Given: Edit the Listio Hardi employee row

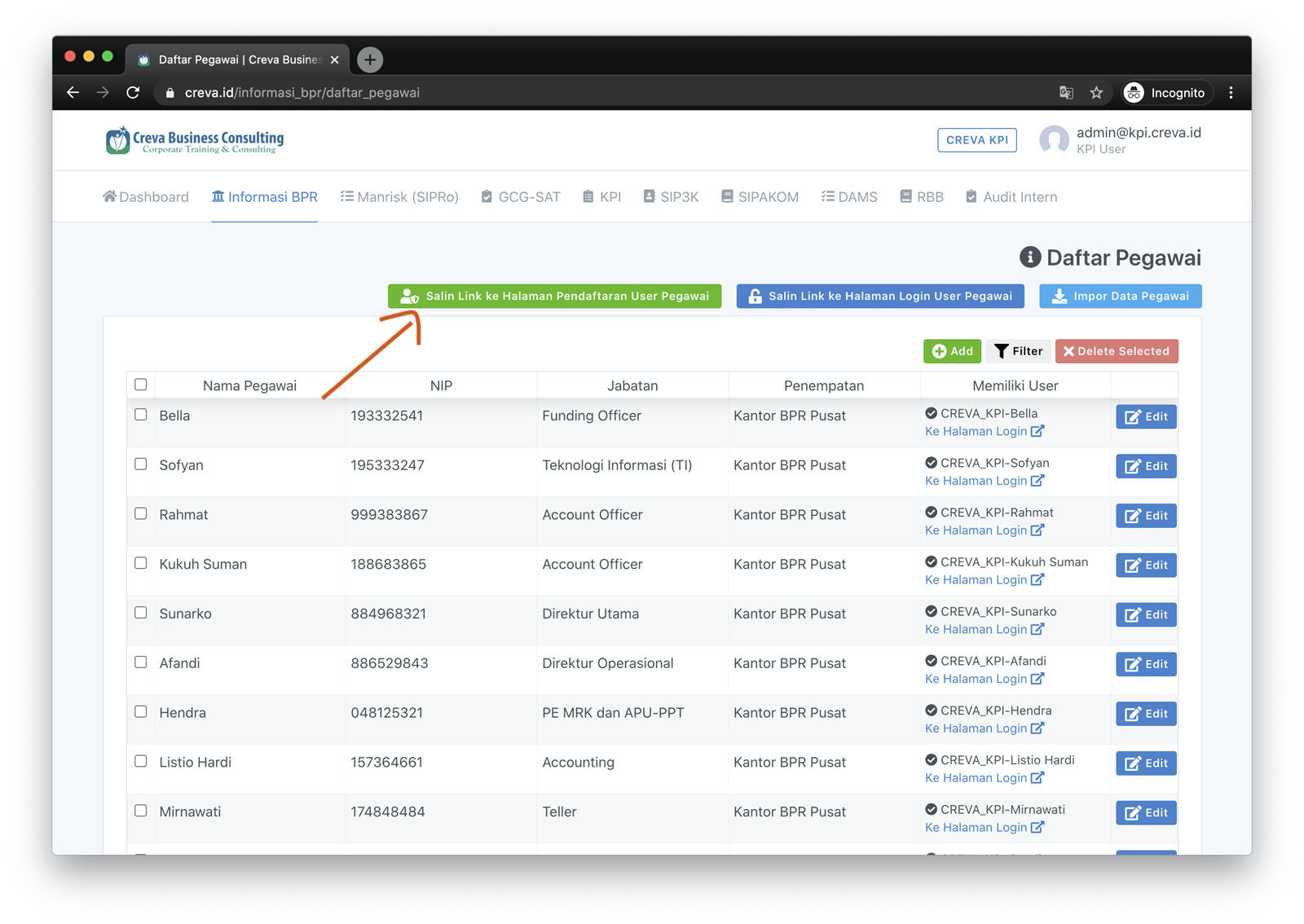Looking at the screenshot, I should tap(1146, 763).
